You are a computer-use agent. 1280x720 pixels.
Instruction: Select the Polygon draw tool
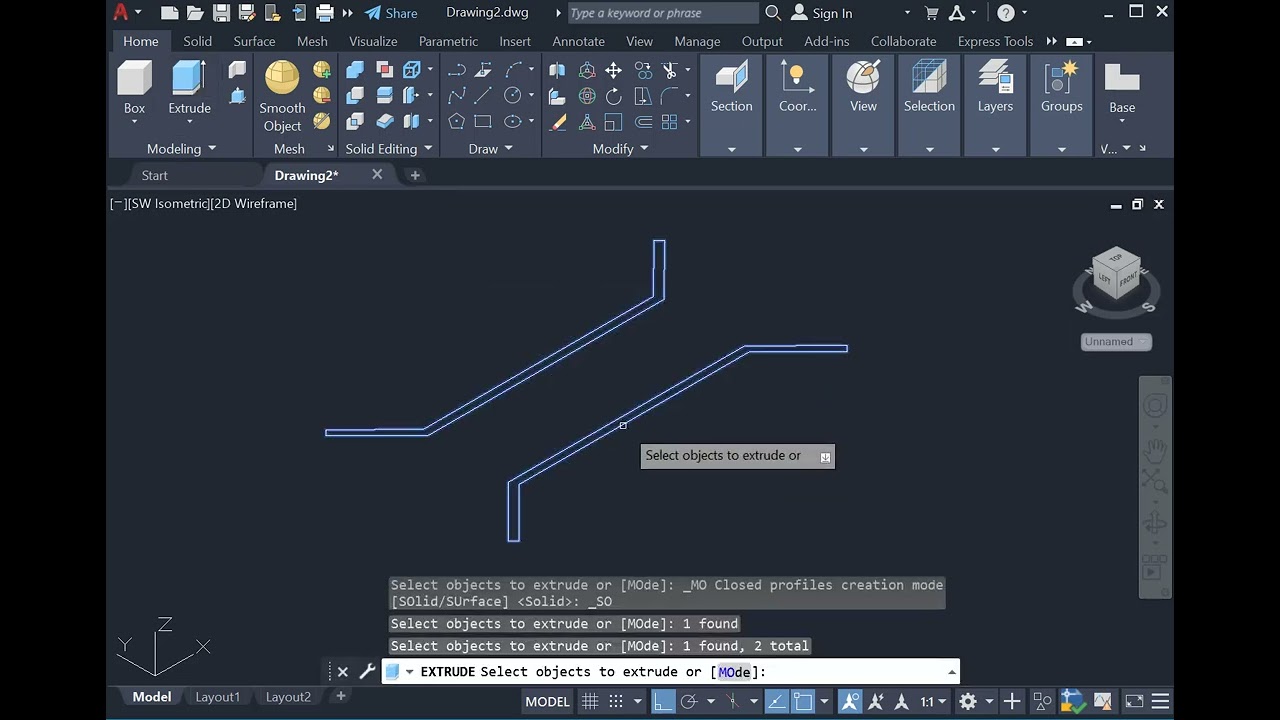(457, 122)
